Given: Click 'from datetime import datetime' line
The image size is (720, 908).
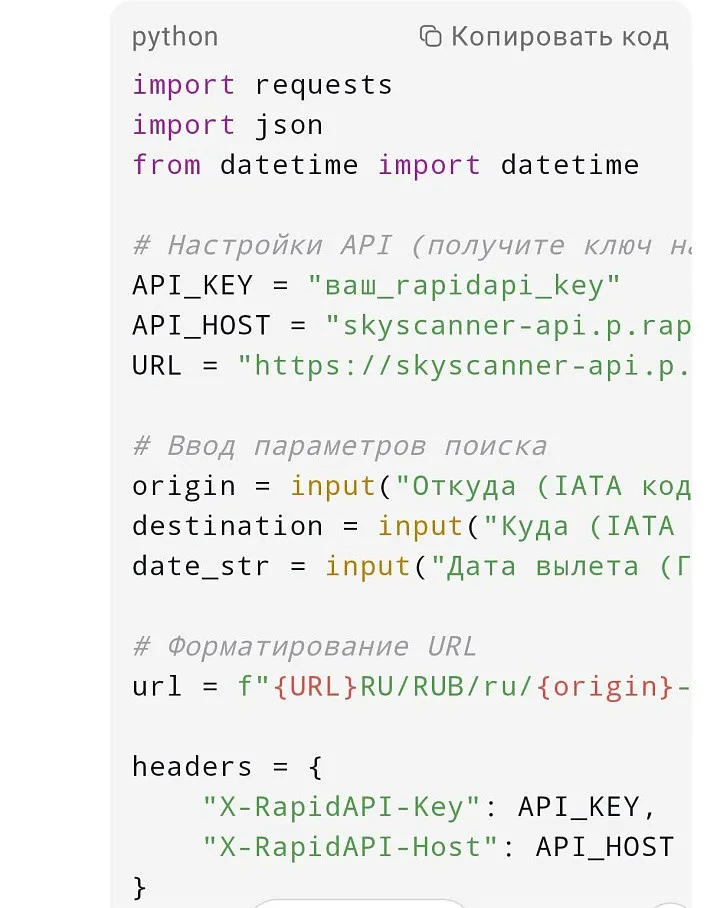Looking at the screenshot, I should [x=385, y=166].
